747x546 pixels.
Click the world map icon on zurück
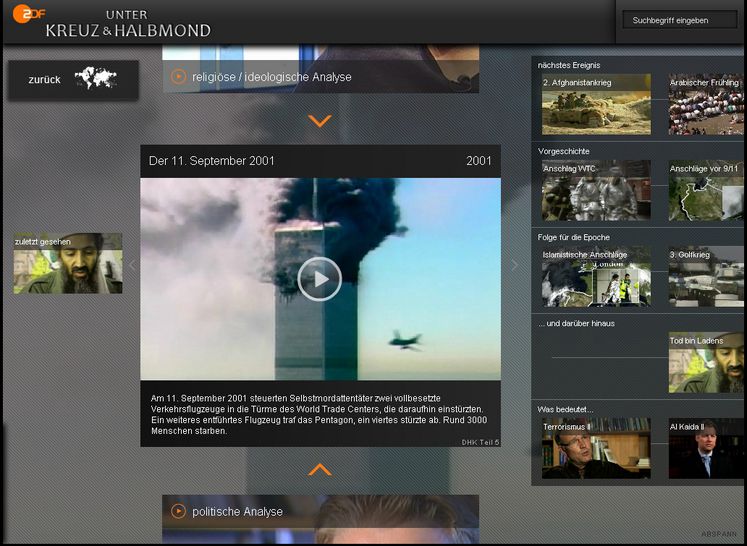pos(96,78)
